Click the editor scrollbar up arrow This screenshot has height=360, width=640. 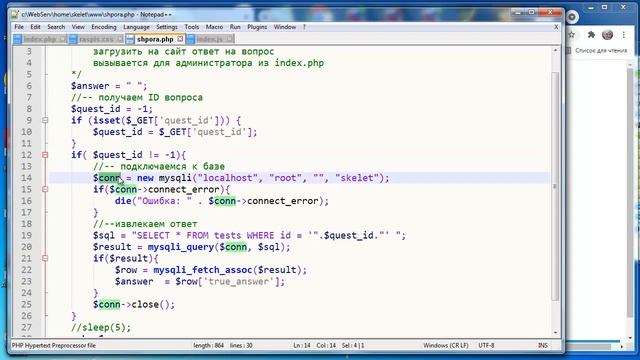coord(555,50)
